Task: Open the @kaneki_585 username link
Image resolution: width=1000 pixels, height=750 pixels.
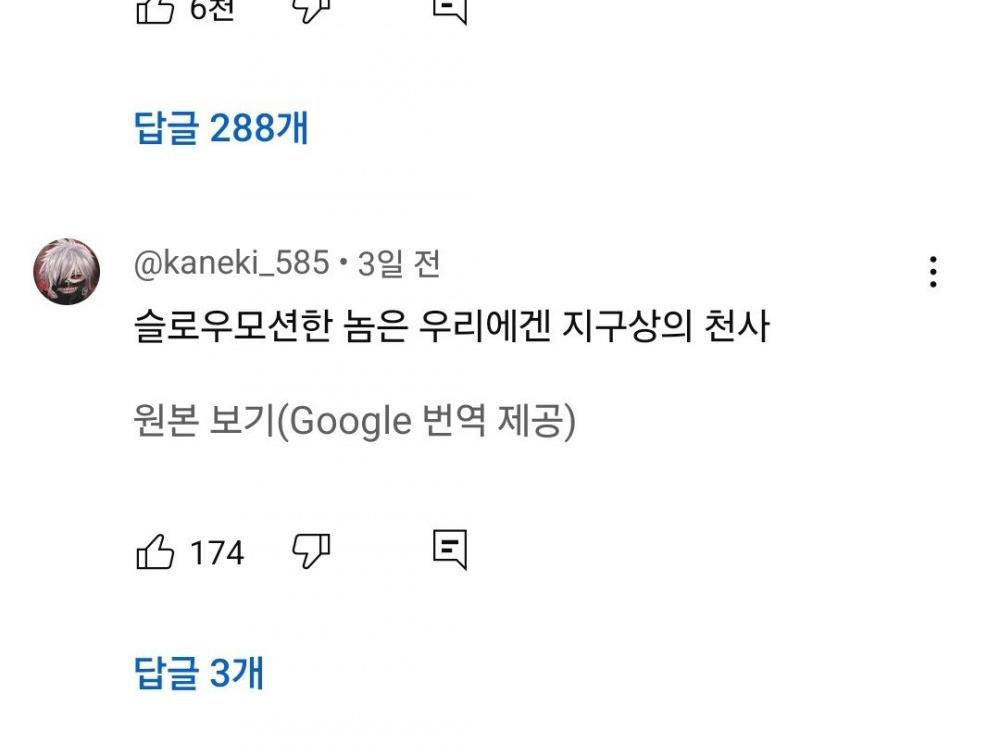Action: tap(231, 264)
